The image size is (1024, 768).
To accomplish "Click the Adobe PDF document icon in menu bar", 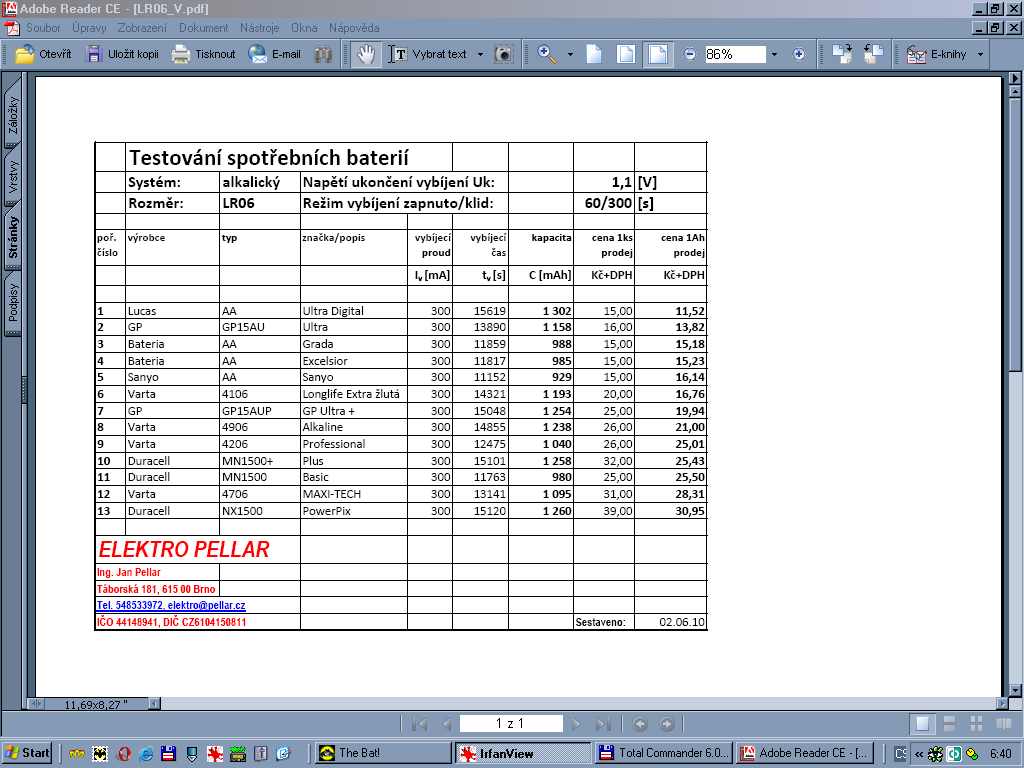I will tap(12, 28).
